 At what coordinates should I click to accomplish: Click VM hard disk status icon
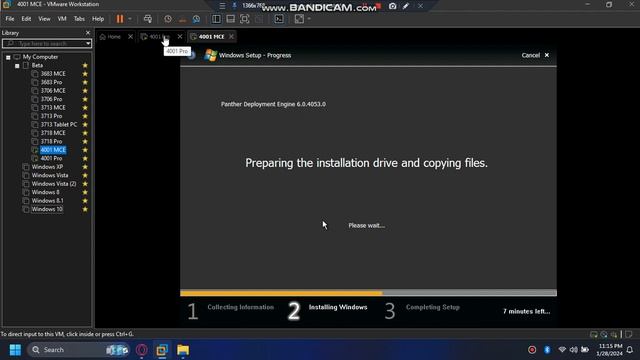pyautogui.click(x=594, y=334)
